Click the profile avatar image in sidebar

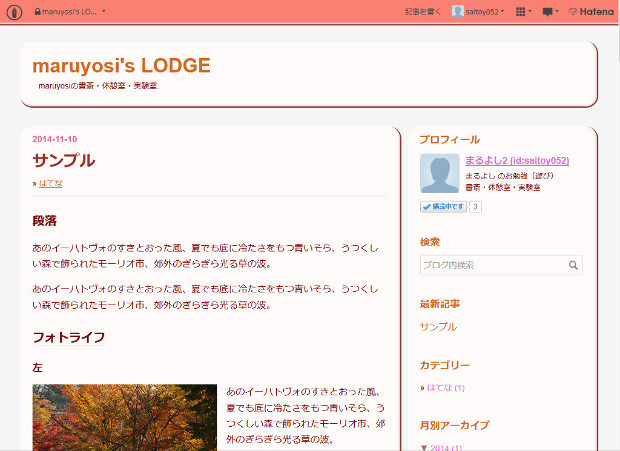click(440, 174)
